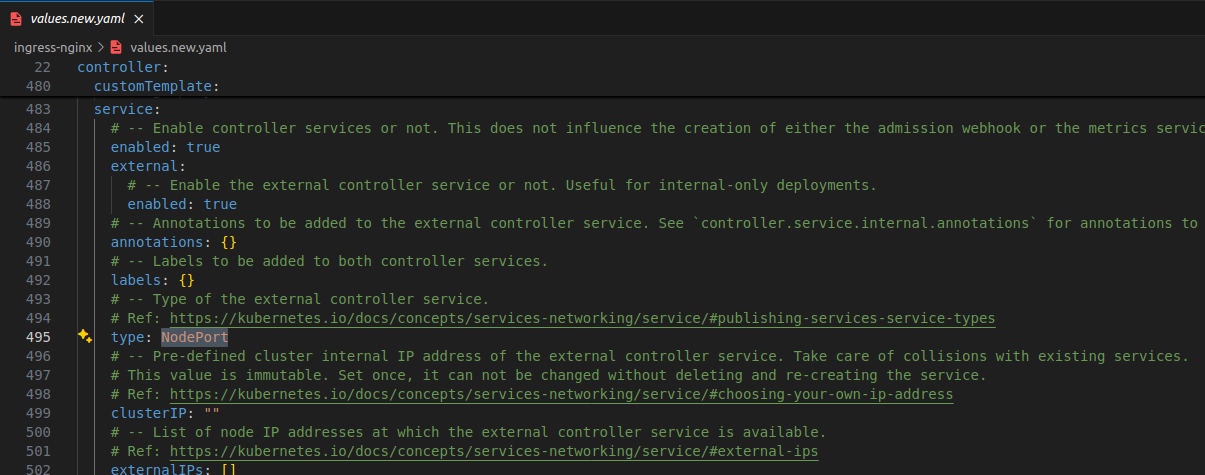Click the labels empty braces value

(186, 280)
